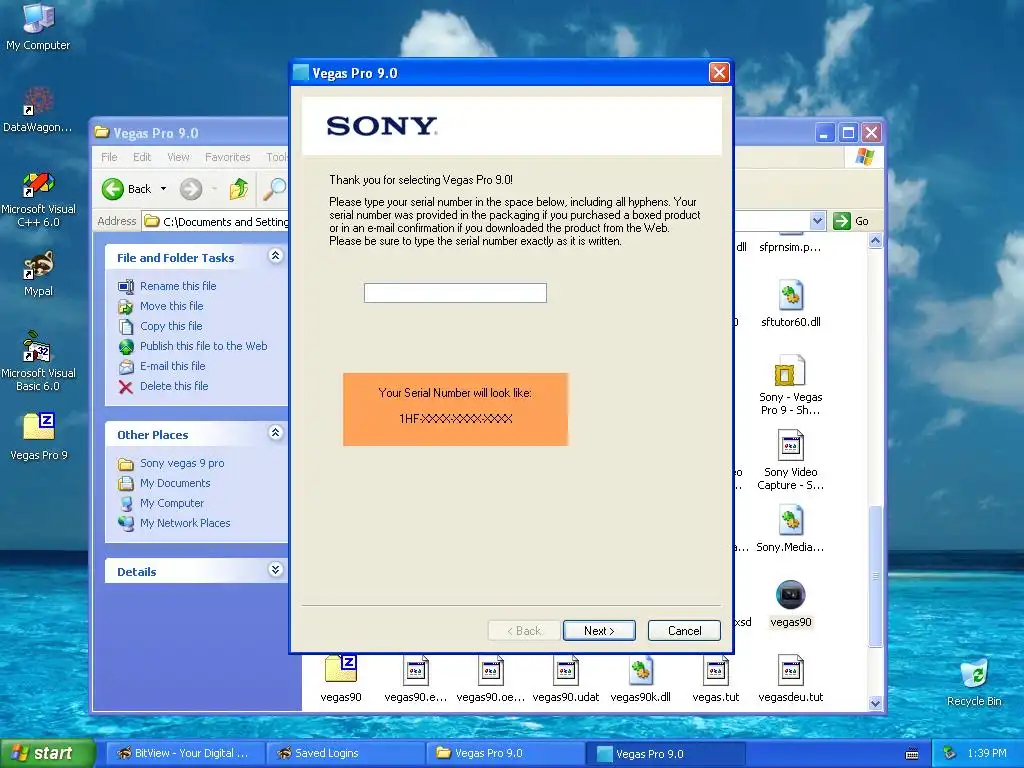Click Publish this file to the Web
The height and width of the screenshot is (768, 1024).
point(204,346)
